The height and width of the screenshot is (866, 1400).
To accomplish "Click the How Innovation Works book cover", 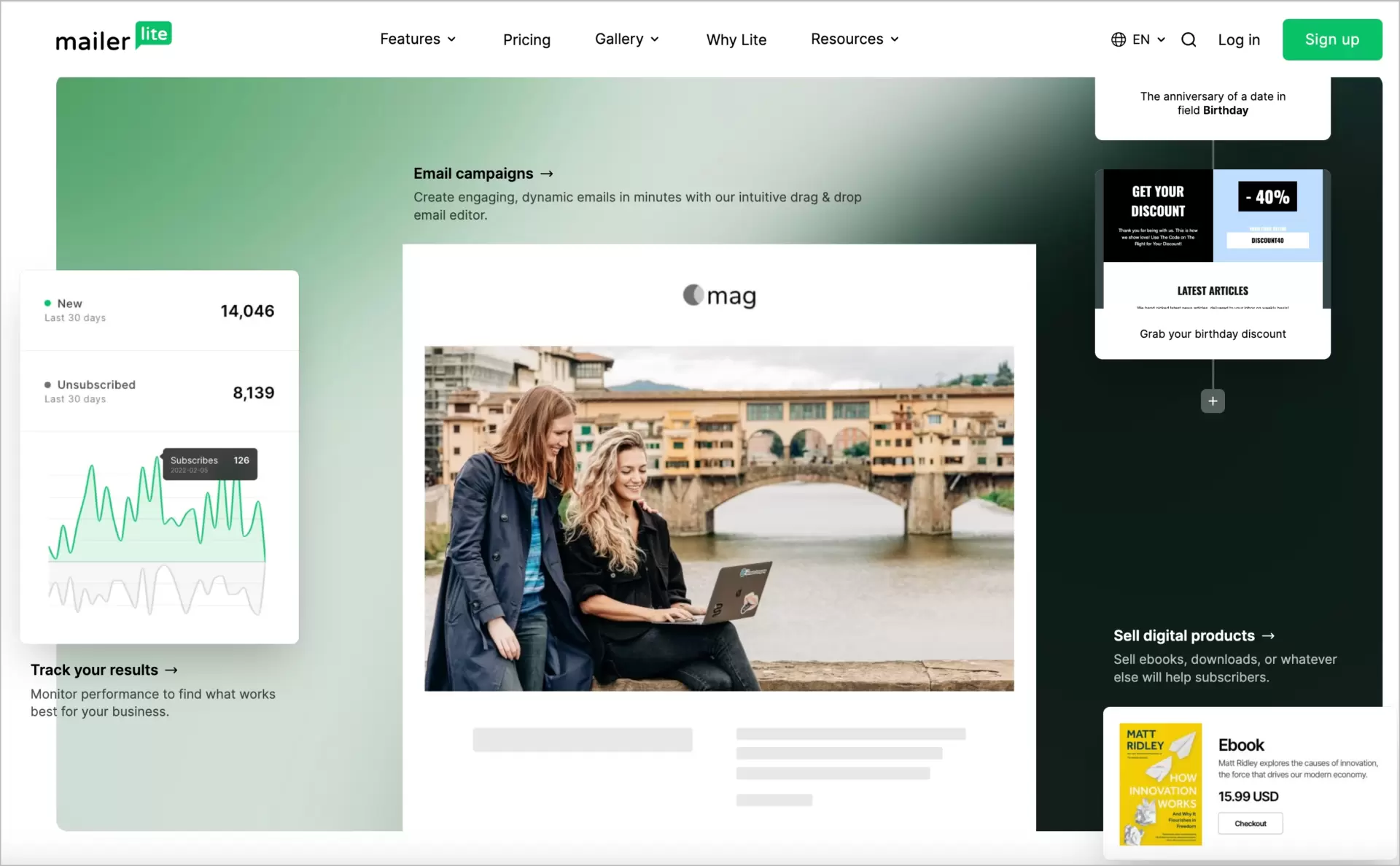I will tap(1161, 784).
